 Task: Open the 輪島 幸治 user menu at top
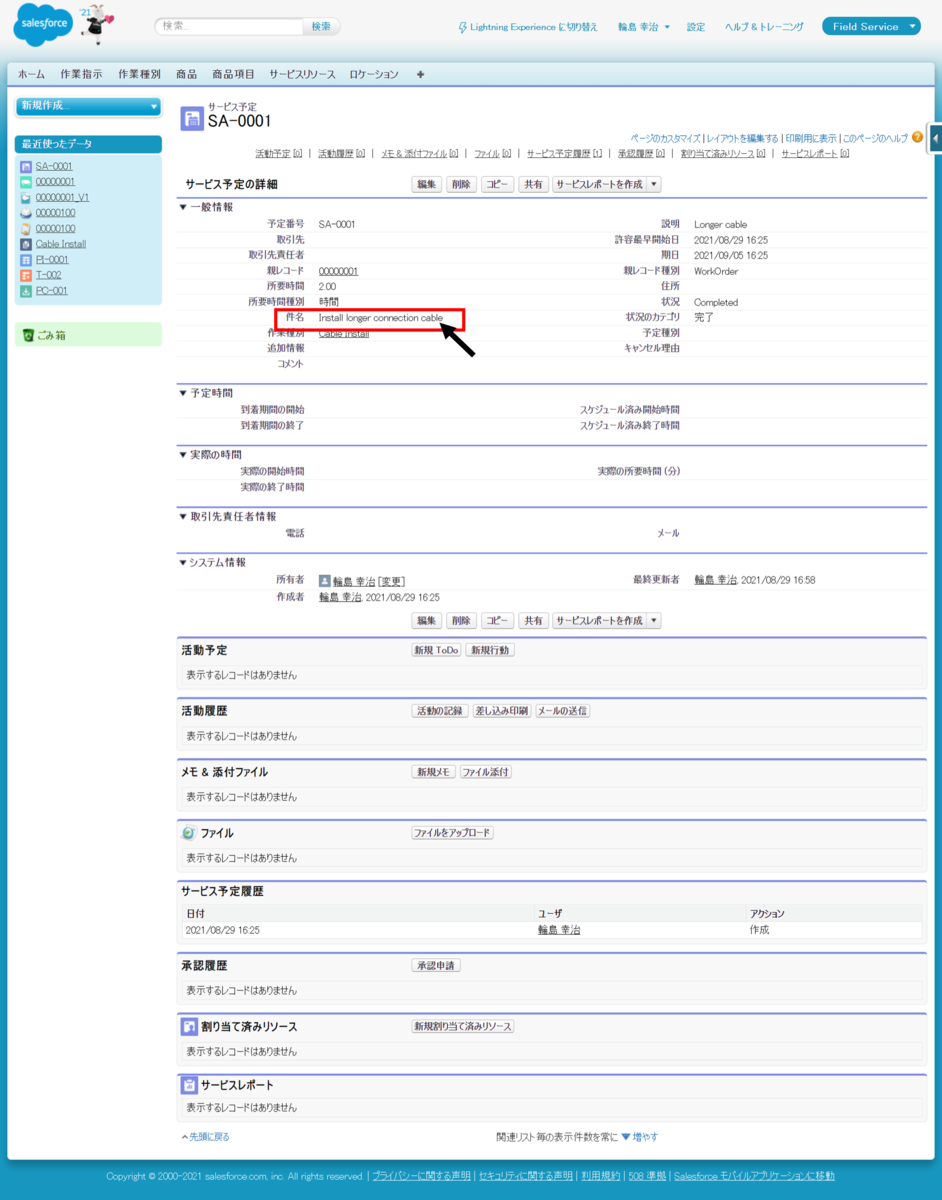(x=643, y=27)
